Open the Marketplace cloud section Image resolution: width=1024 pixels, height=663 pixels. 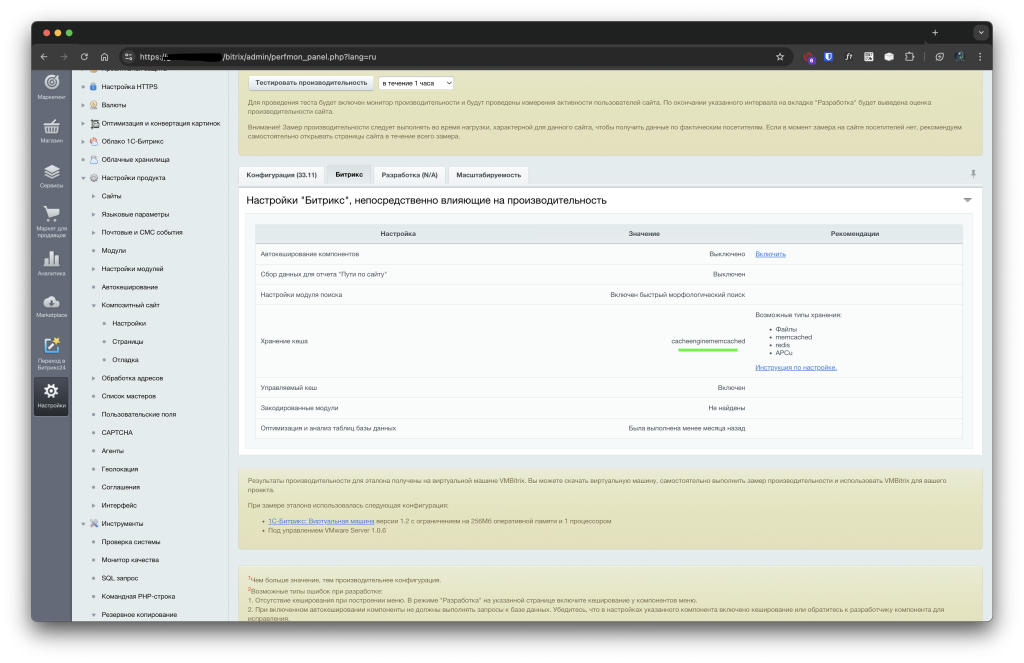(x=51, y=306)
